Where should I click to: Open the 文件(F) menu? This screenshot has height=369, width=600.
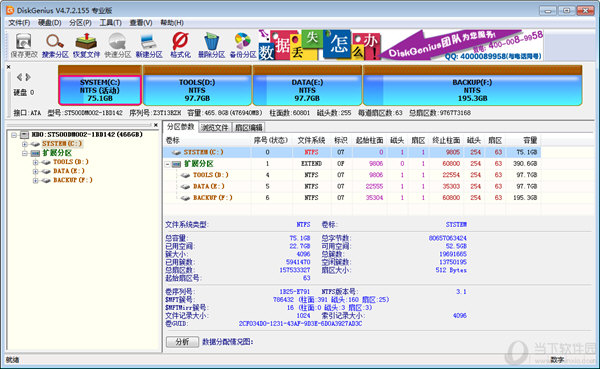coord(19,23)
